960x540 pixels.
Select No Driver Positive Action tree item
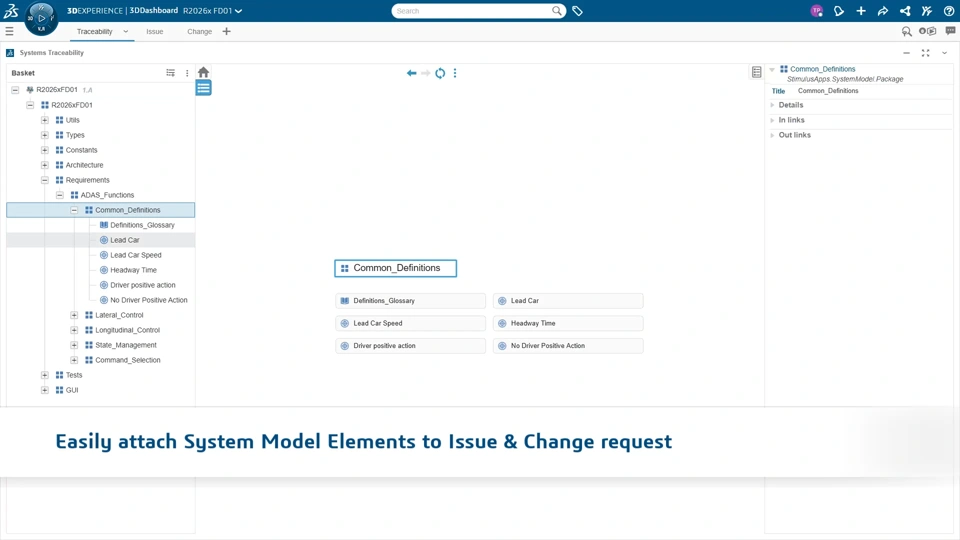point(149,300)
